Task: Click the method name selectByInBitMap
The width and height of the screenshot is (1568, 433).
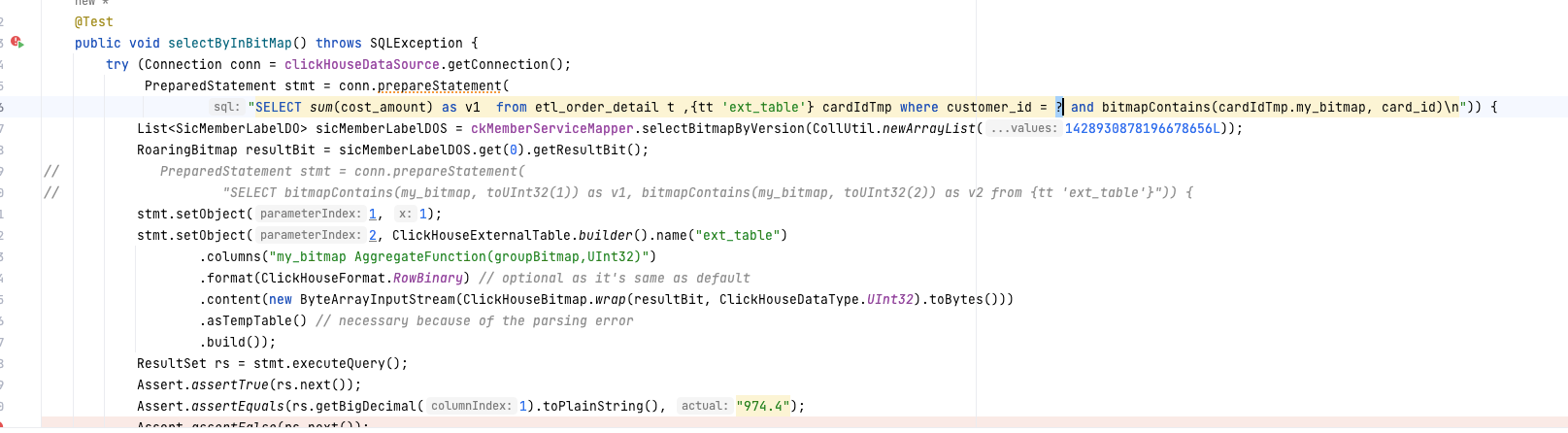Action: coord(230,43)
